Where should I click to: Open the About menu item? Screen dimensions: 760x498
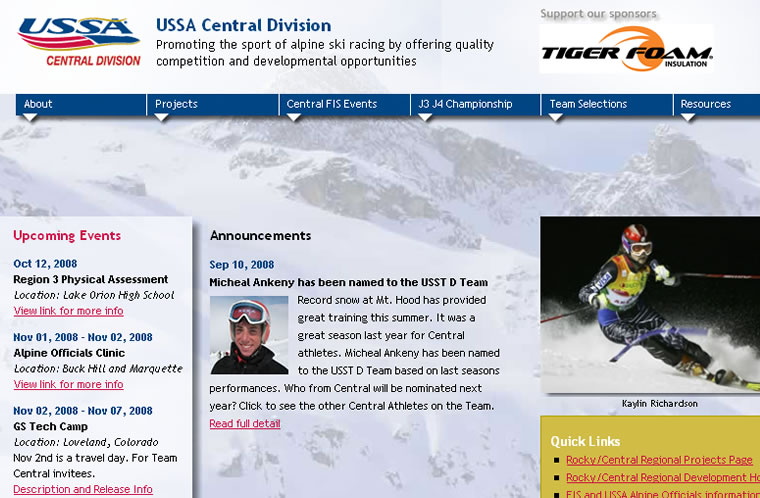point(38,104)
